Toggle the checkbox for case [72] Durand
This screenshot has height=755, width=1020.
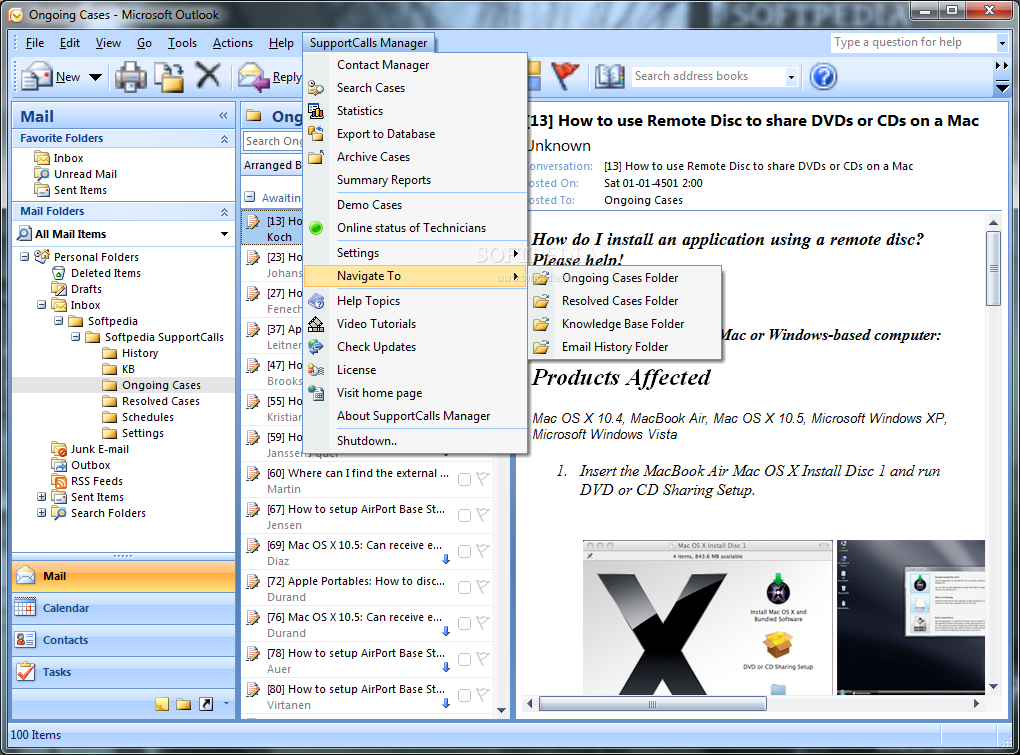coord(464,588)
